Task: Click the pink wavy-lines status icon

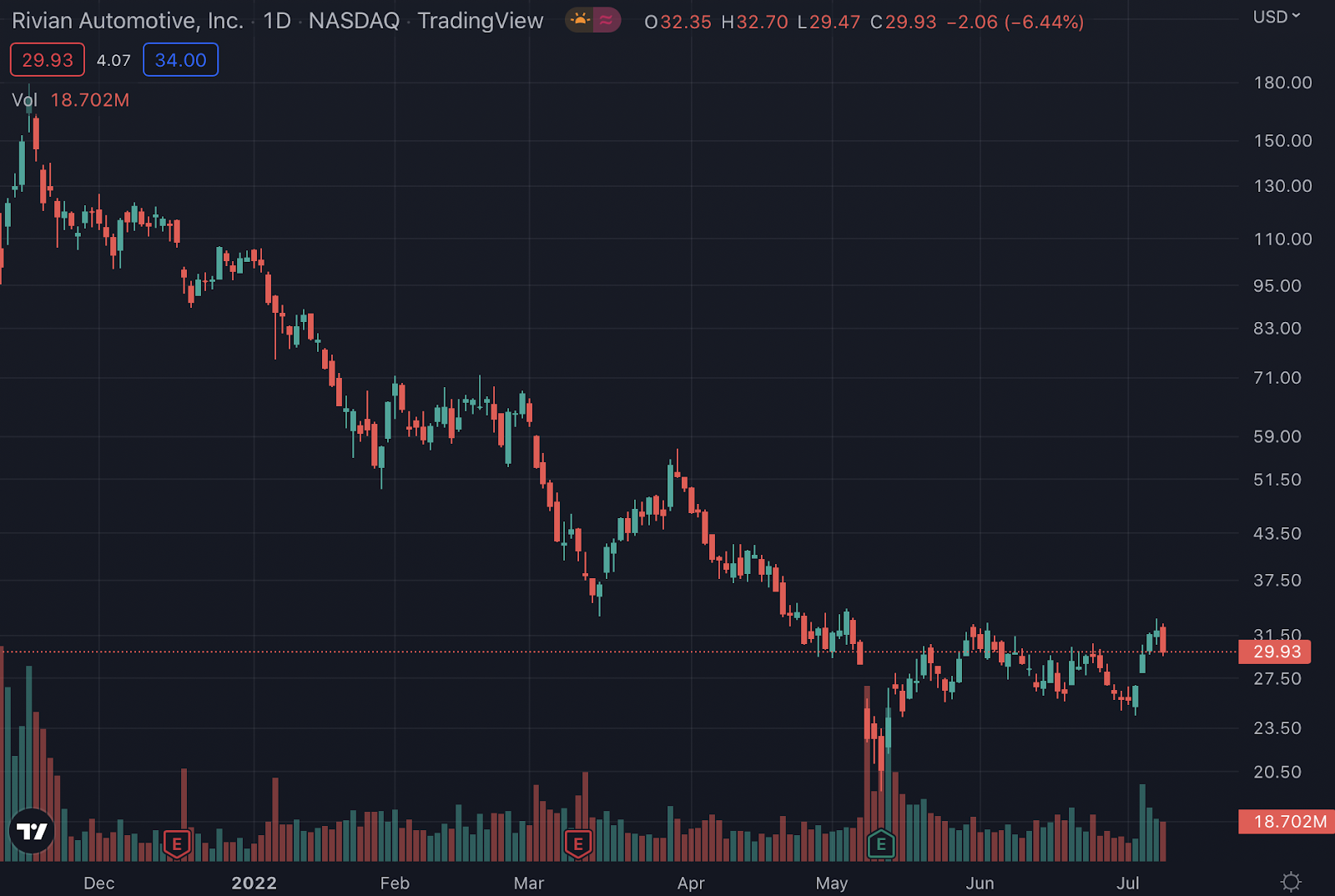Action: (607, 20)
